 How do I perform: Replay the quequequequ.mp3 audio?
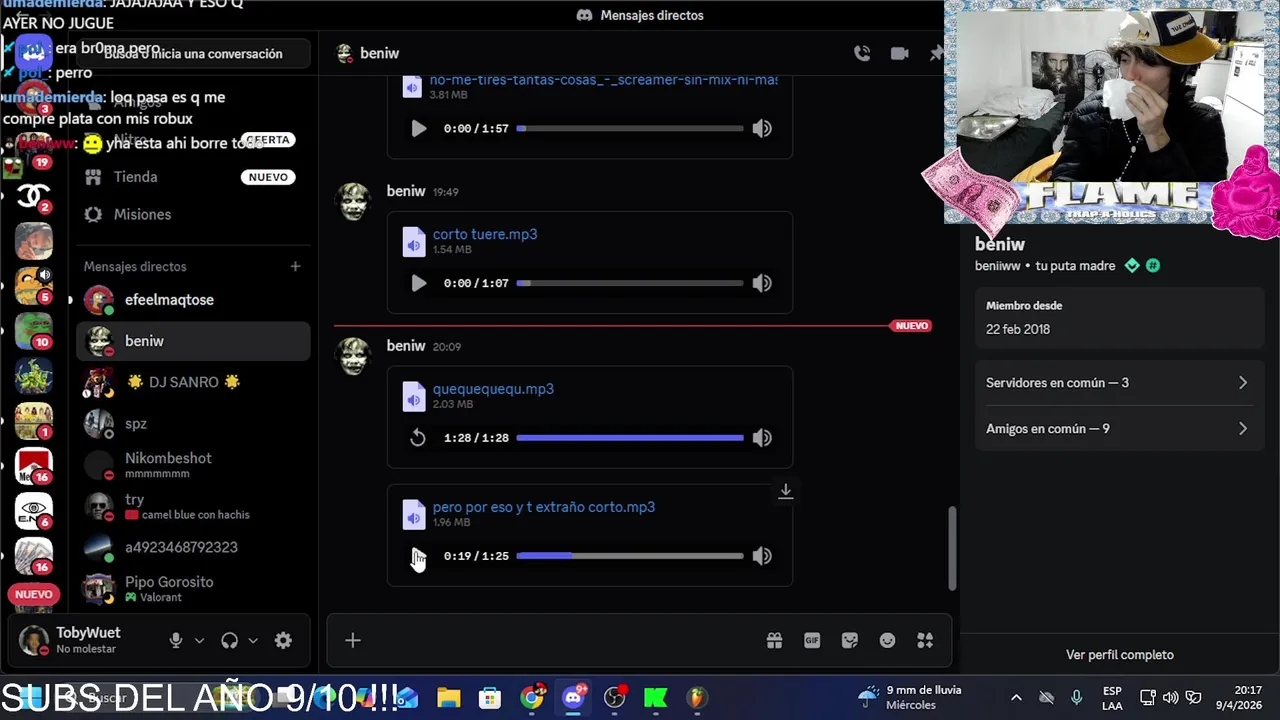point(418,438)
